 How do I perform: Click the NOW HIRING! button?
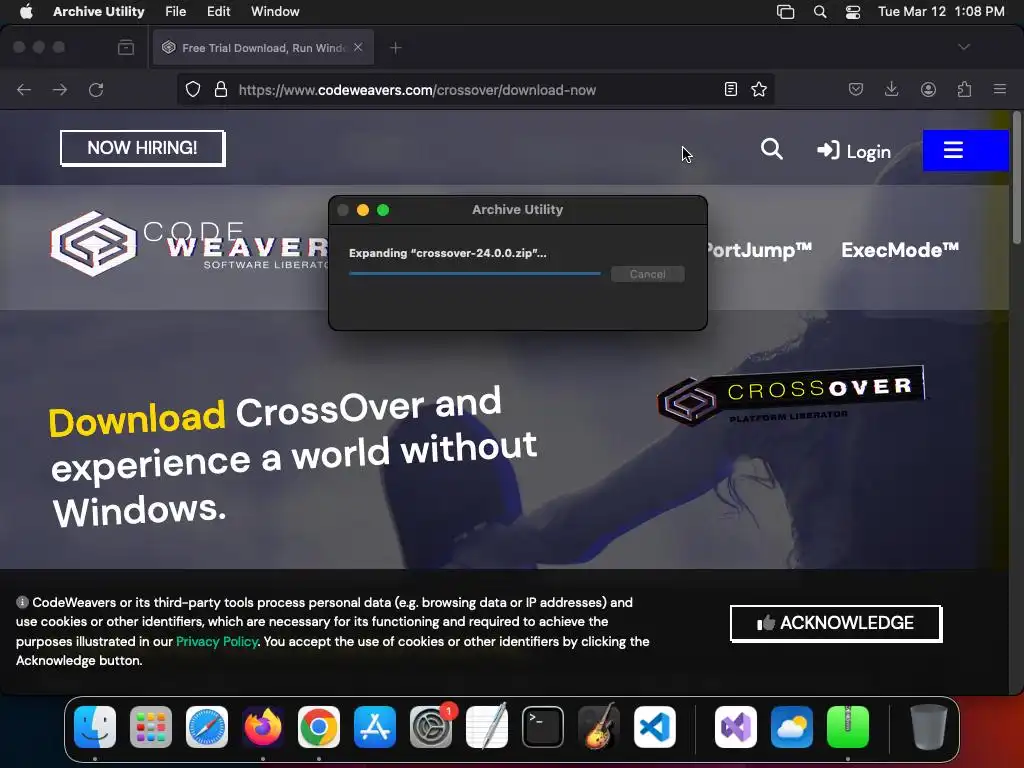click(142, 148)
